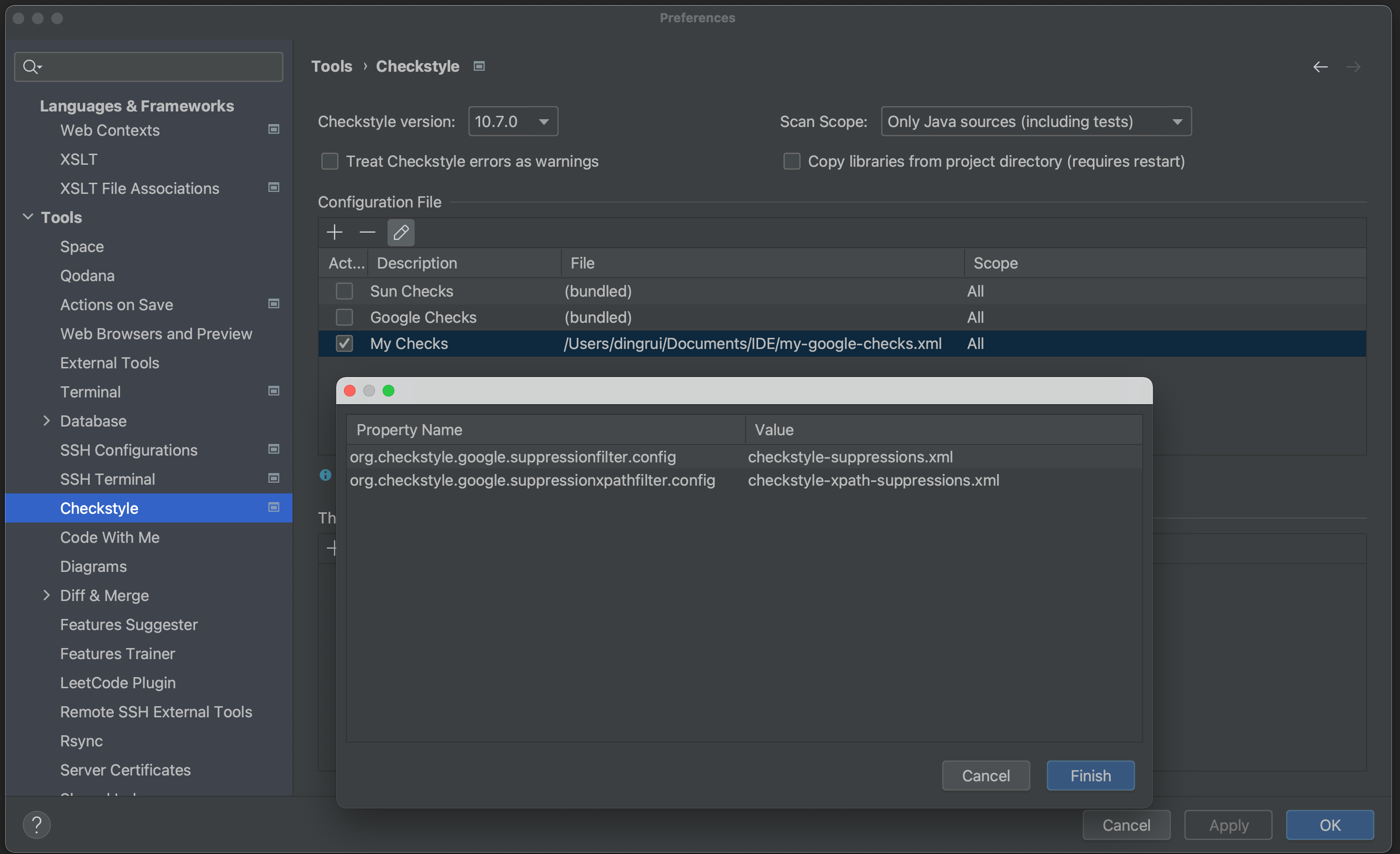Screen dimensions: 1400x854
Task: Open the Terminal settings page
Action: (90, 392)
